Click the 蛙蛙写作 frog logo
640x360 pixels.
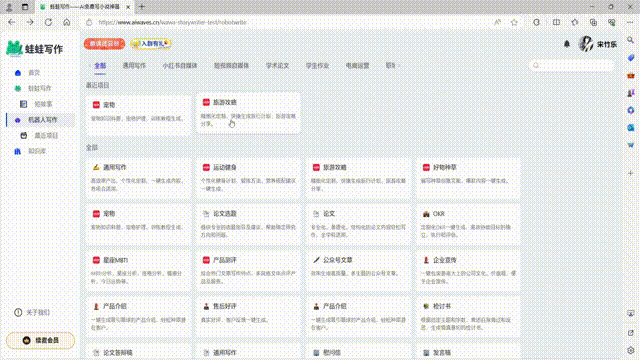tap(34, 49)
